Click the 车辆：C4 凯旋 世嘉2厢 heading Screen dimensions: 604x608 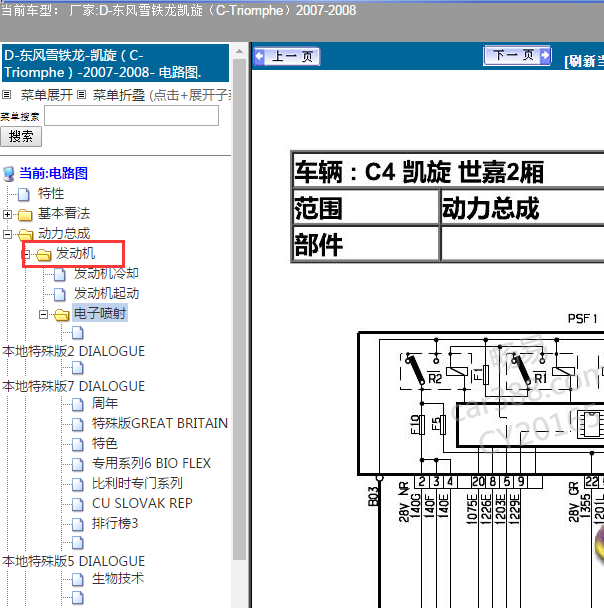pos(419,172)
